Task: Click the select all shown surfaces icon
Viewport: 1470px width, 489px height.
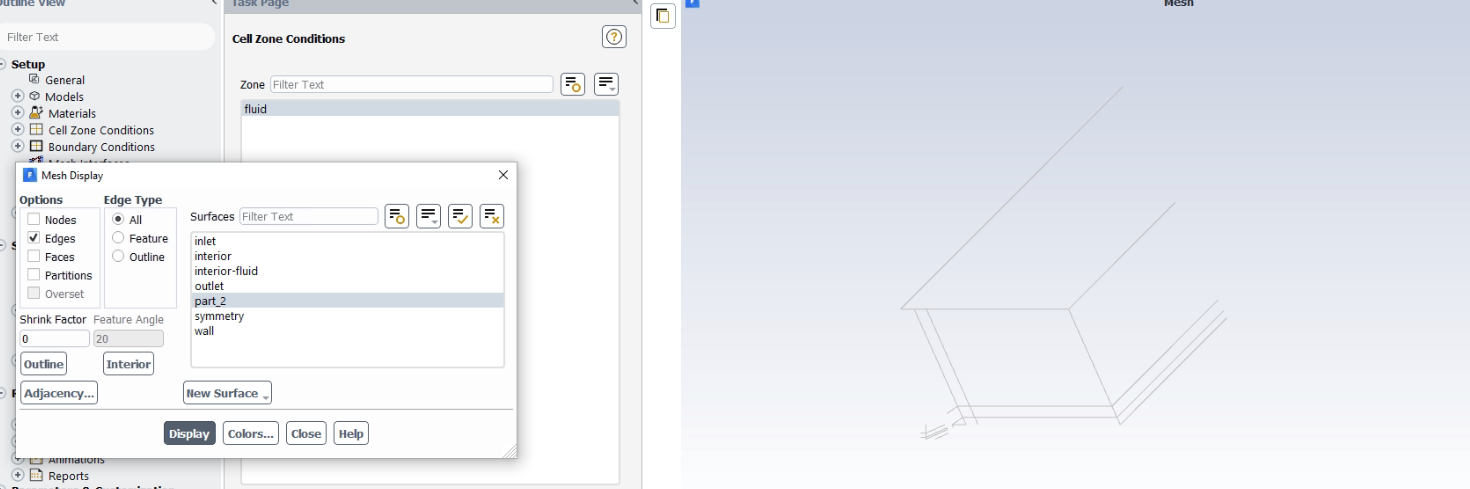Action: tap(460, 216)
